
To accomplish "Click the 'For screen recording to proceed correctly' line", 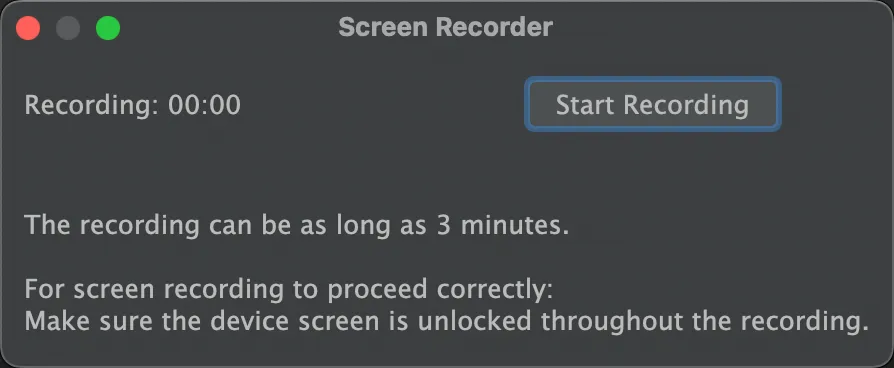I will tap(289, 290).
